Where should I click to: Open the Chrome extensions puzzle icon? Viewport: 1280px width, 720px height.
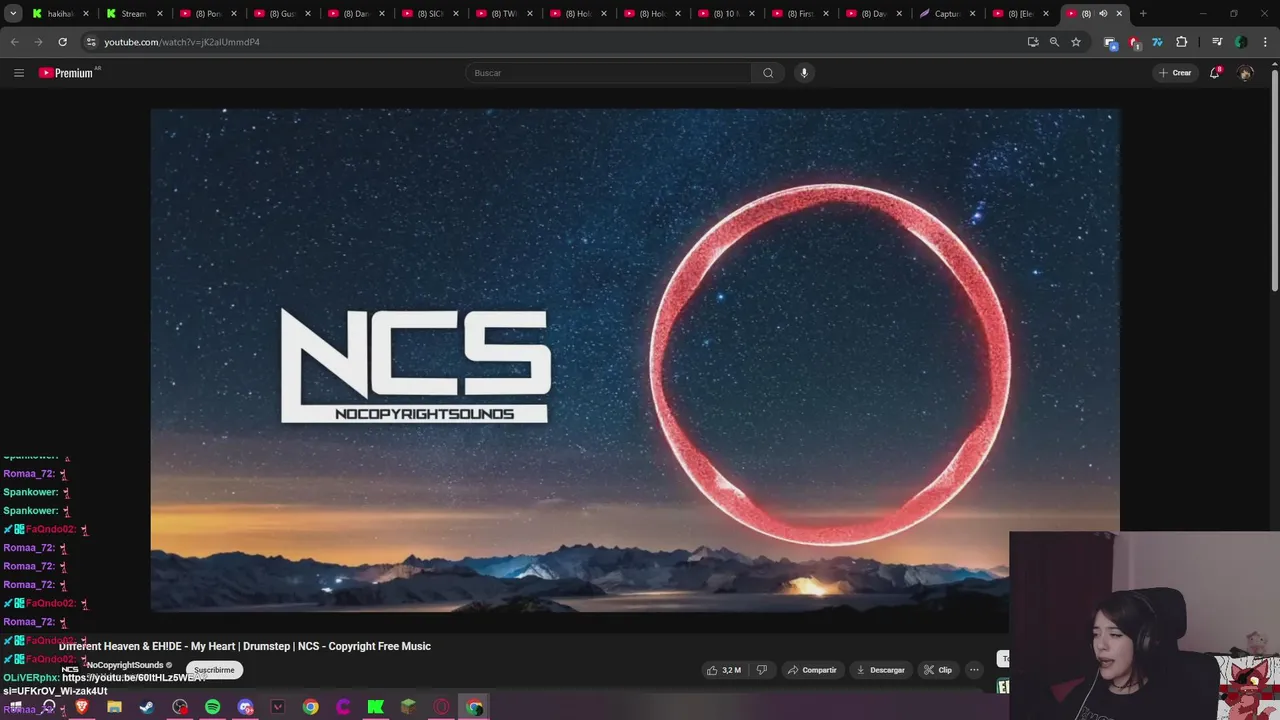(1182, 42)
